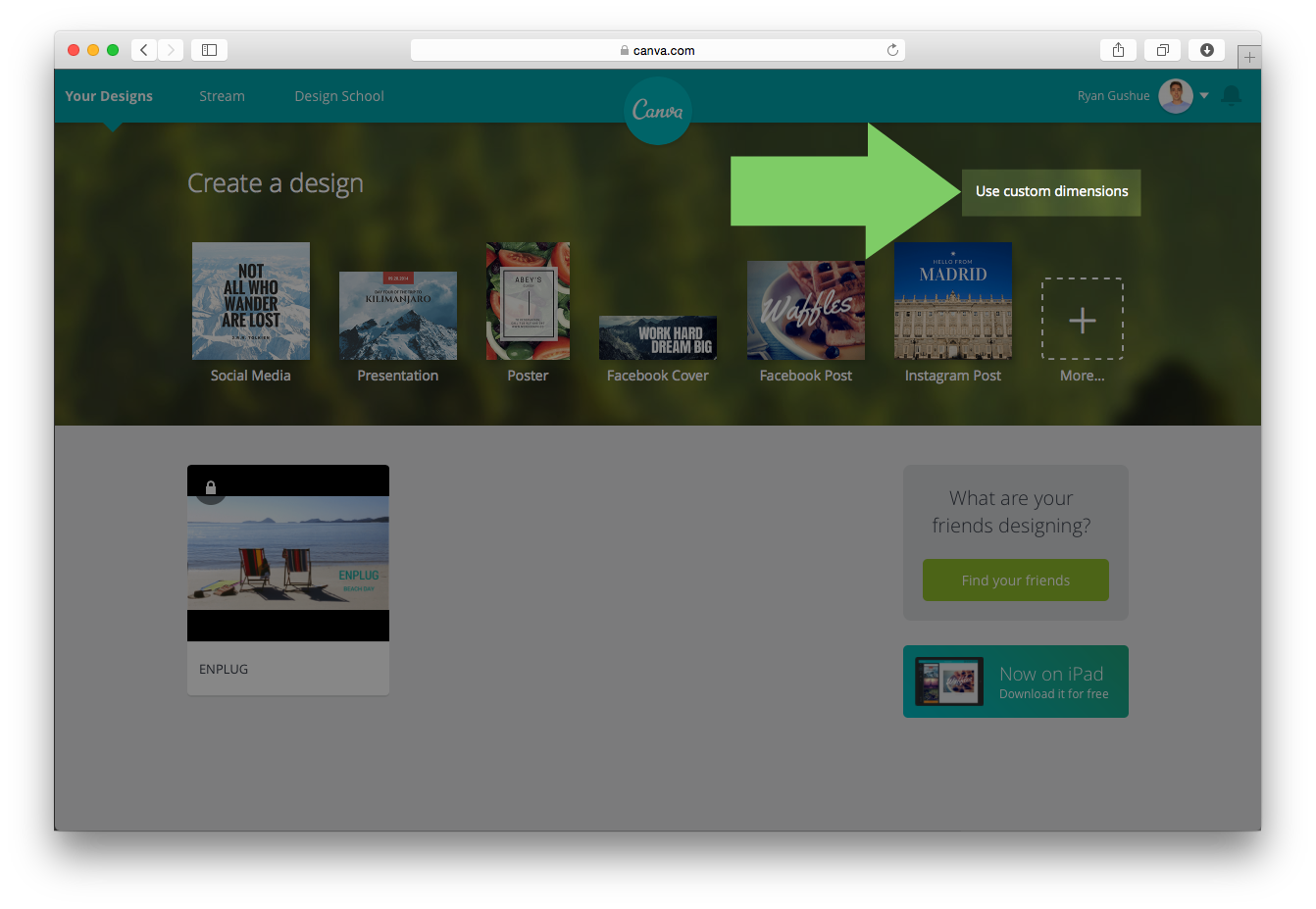Toggle the Safari sidebar button

209,50
